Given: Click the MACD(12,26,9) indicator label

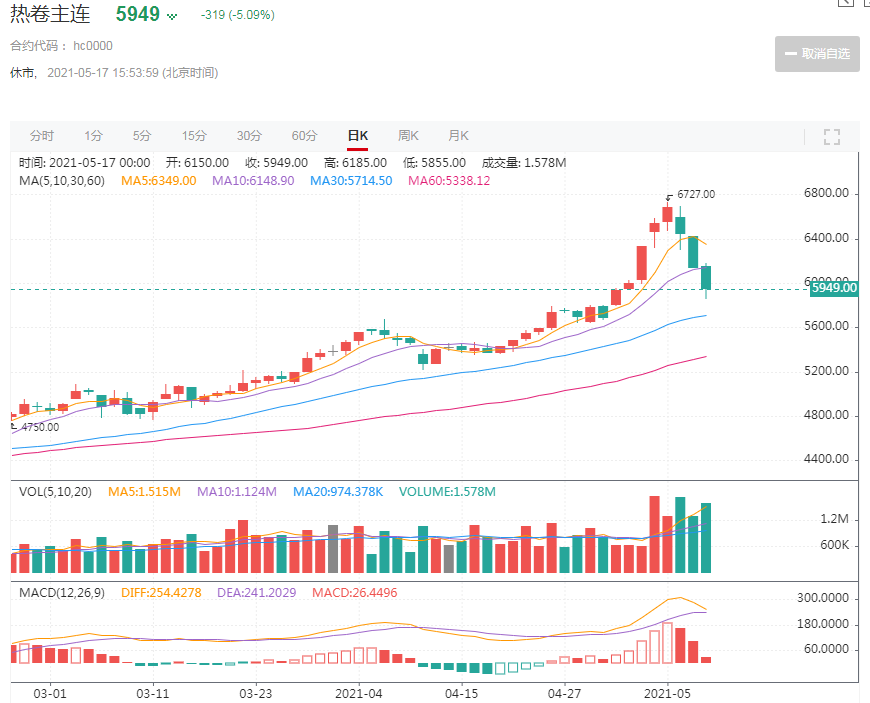Looking at the screenshot, I should coord(62,593).
